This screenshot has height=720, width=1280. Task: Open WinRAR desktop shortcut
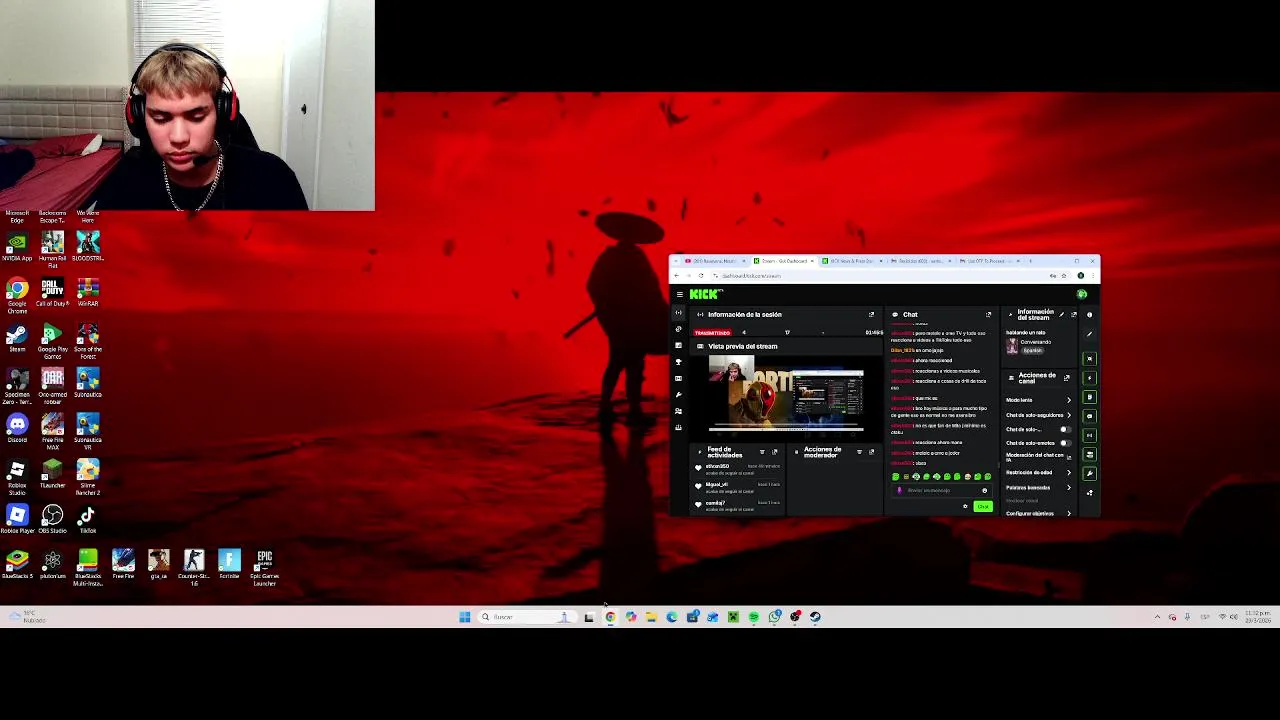click(x=88, y=292)
